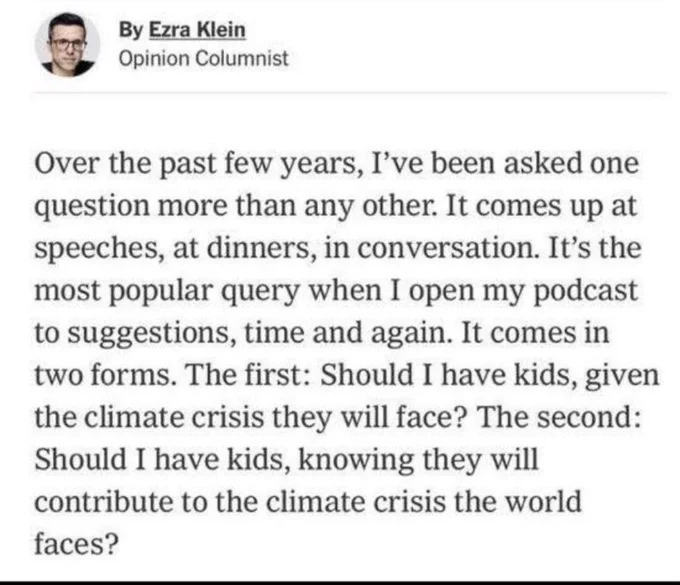Click the word "given" at line end
This screenshot has height=585, width=680.
click(x=622, y=376)
